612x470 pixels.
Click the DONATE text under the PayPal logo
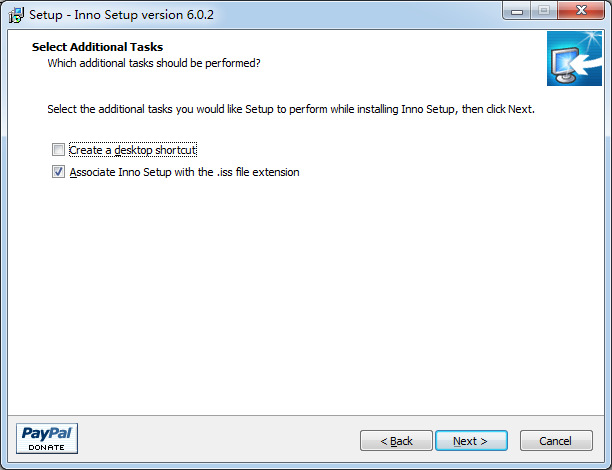(x=47, y=446)
